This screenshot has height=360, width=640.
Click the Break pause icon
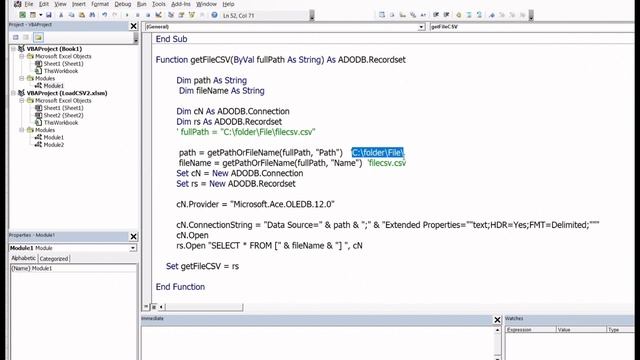138,15
